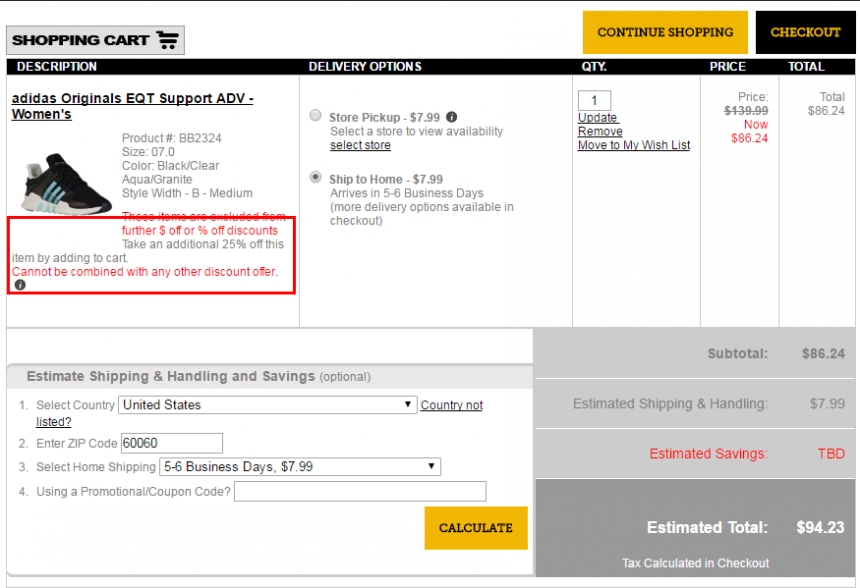Click the Promotional/Coupon Code field
Image resolution: width=860 pixels, height=588 pixels.
click(360, 491)
